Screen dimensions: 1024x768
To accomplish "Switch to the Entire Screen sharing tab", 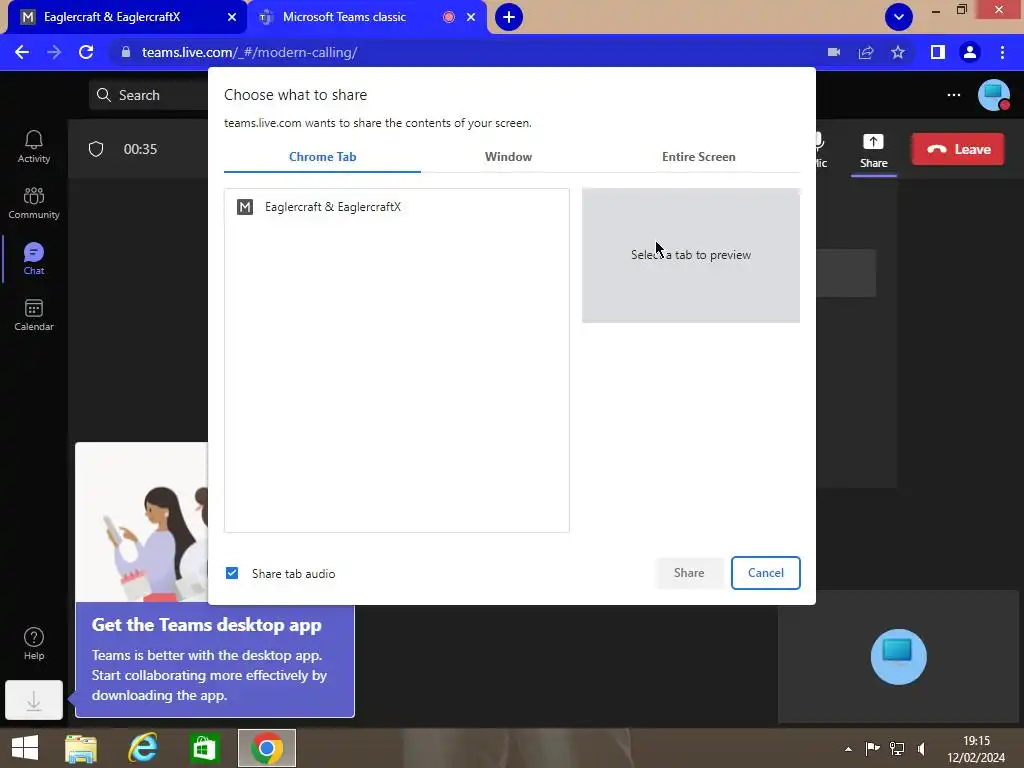I will pyautogui.click(x=698, y=157).
